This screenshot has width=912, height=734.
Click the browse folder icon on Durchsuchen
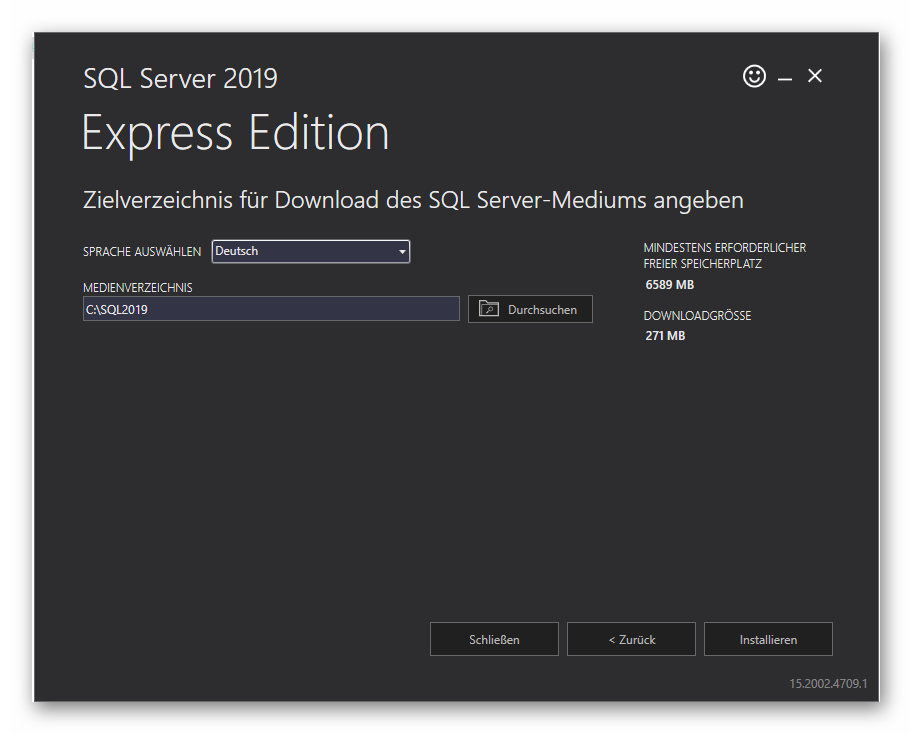489,309
